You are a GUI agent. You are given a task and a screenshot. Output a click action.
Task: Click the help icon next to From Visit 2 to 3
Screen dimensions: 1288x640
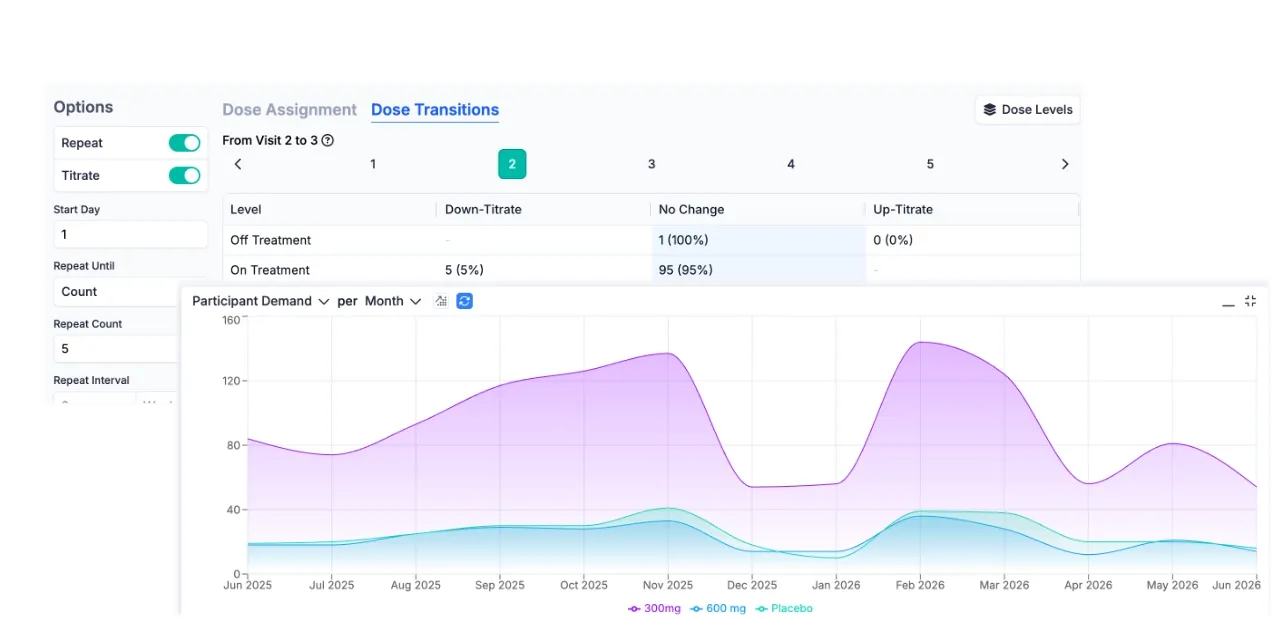click(x=327, y=141)
